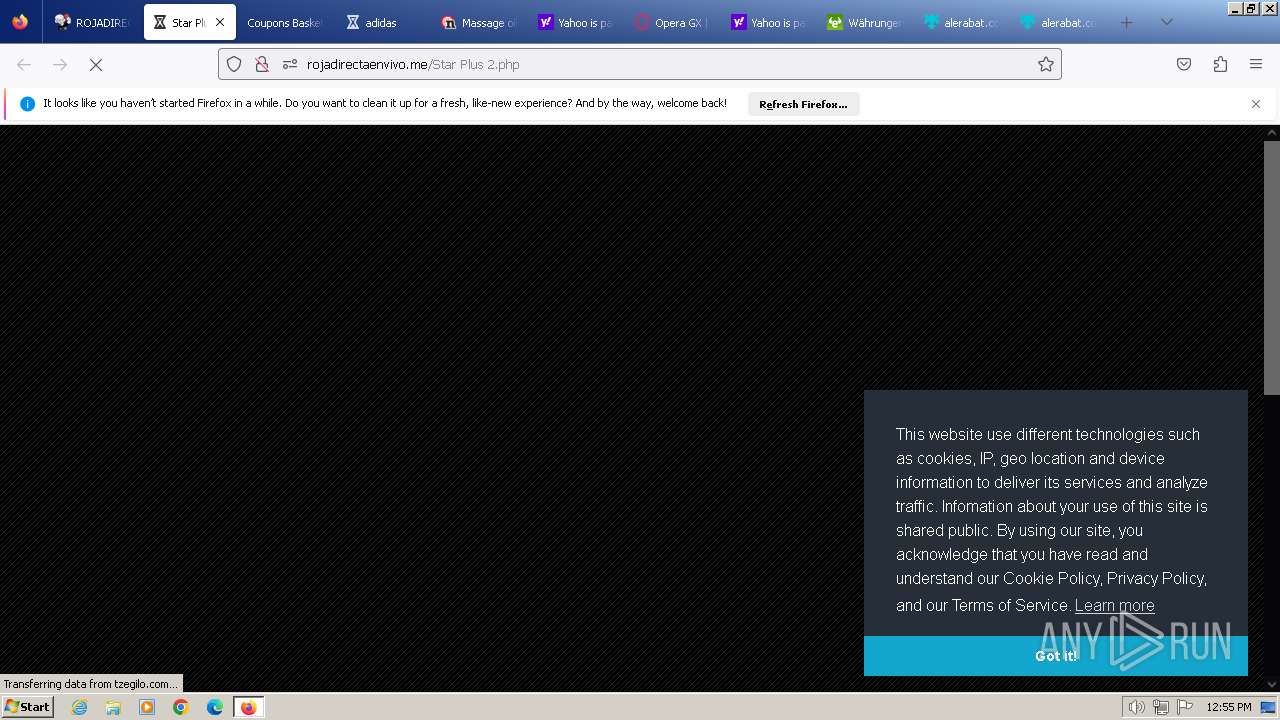Open site permissions icon in address bar
The height and width of the screenshot is (720, 1280).
point(290,64)
